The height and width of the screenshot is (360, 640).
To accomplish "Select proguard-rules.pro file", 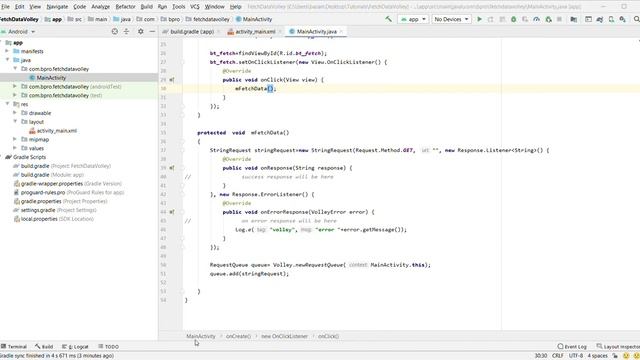I will tap(69, 192).
